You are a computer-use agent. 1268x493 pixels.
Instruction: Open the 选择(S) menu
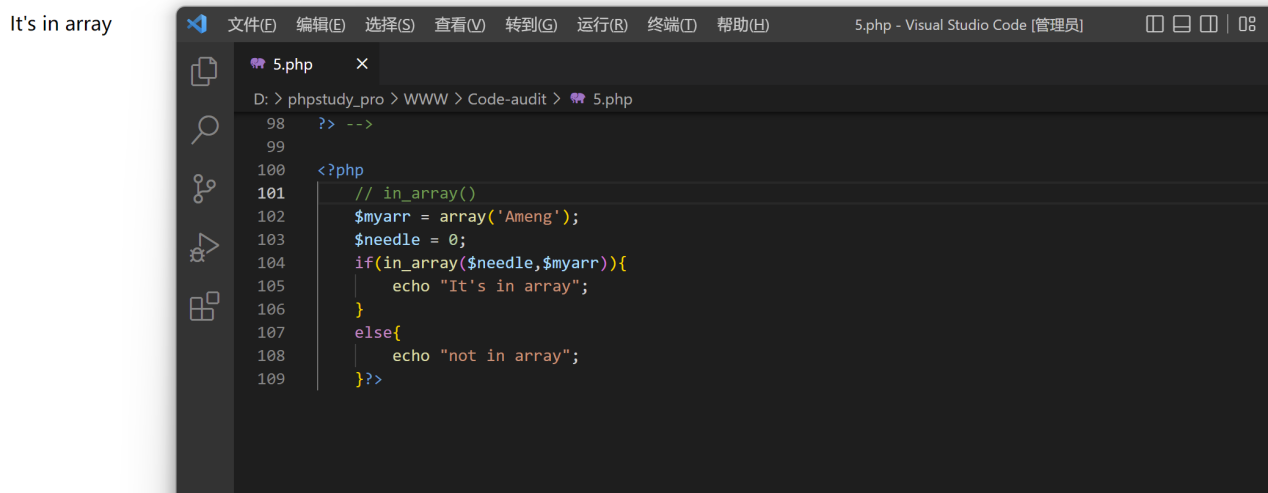point(390,25)
